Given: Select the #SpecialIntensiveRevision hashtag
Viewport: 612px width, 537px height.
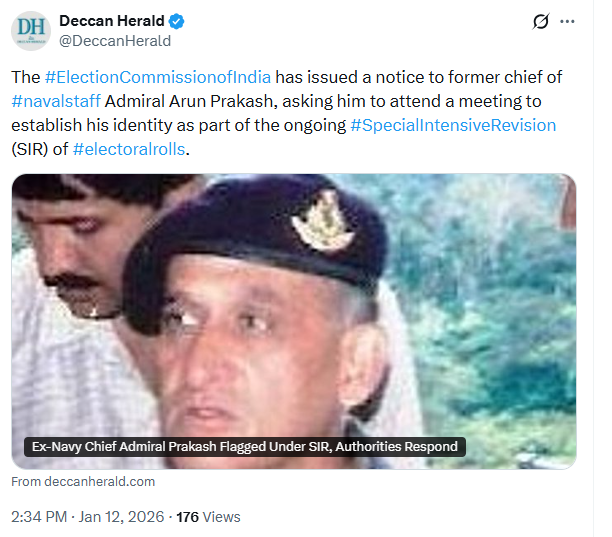Looking at the screenshot, I should click(x=452, y=125).
